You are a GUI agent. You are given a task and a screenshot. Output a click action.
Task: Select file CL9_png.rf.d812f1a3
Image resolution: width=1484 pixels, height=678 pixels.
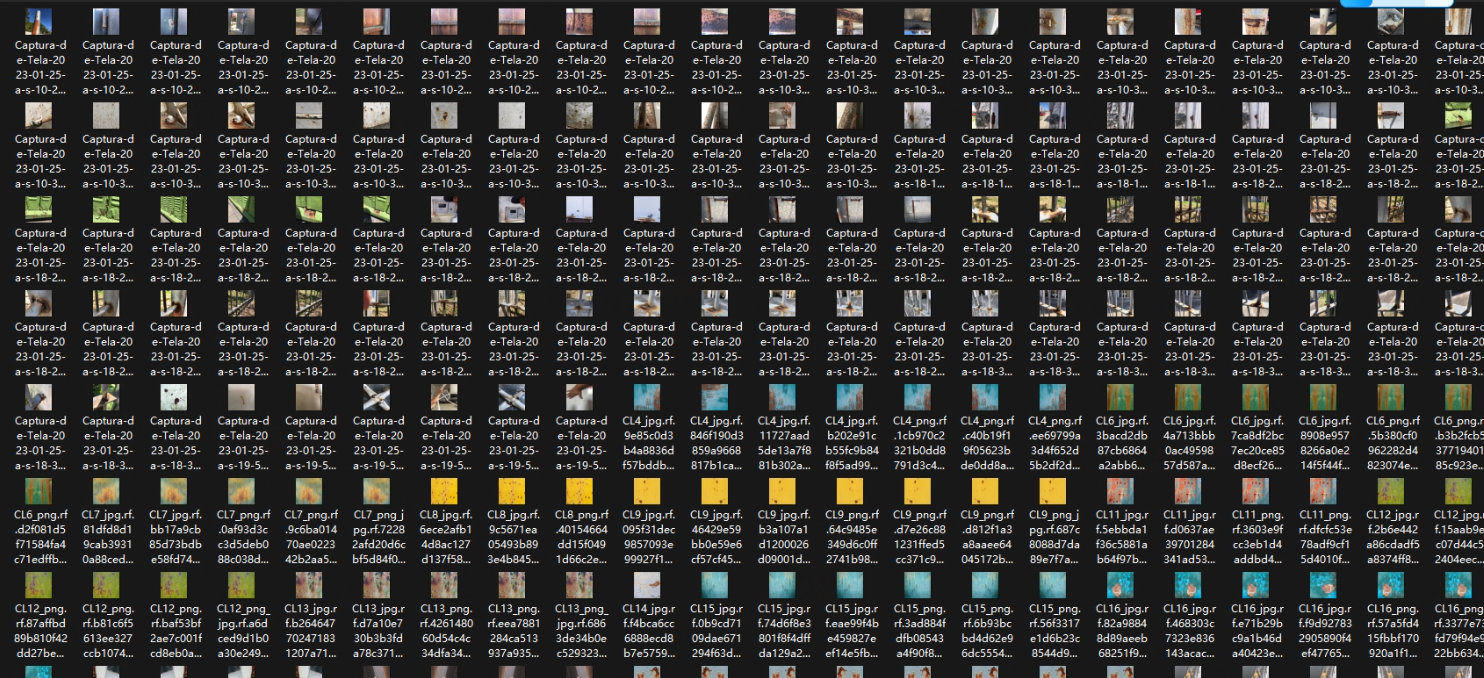click(987, 491)
